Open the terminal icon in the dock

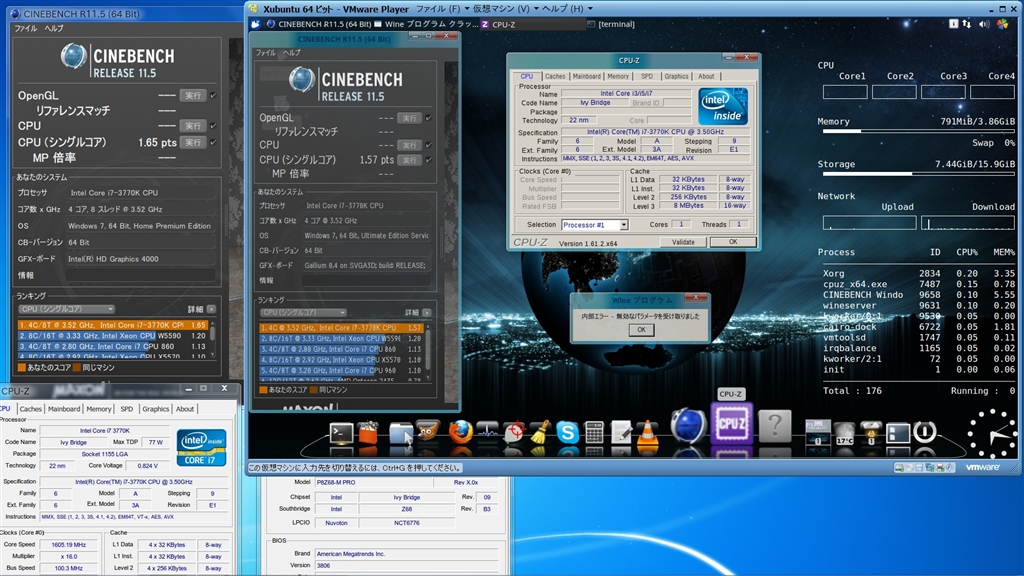click(342, 433)
